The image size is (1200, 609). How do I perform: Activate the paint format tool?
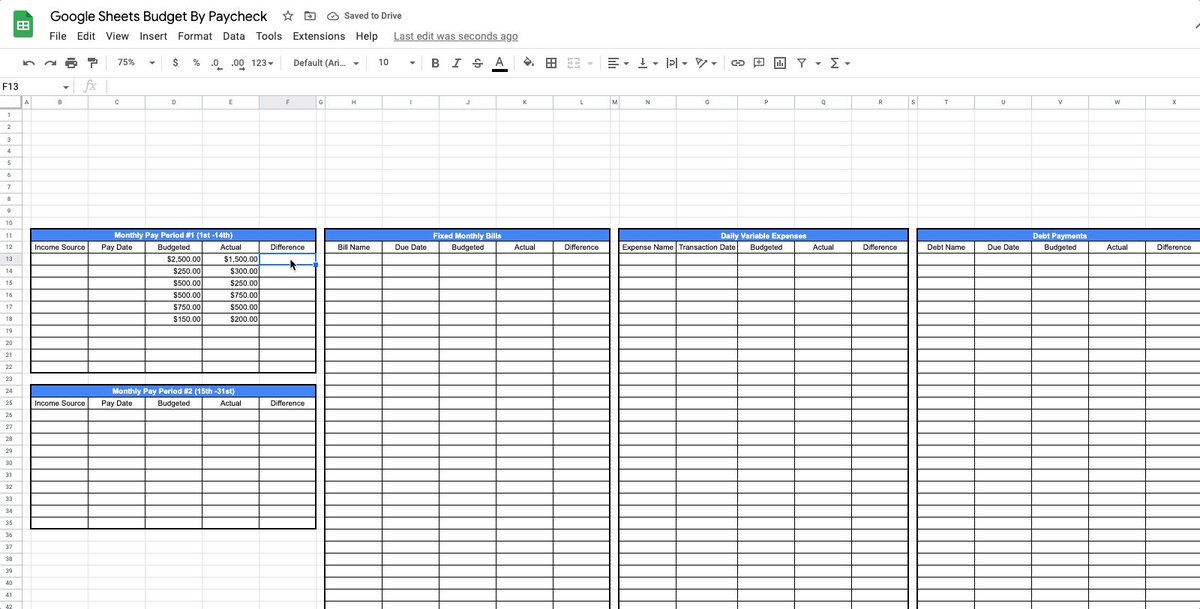[93, 63]
